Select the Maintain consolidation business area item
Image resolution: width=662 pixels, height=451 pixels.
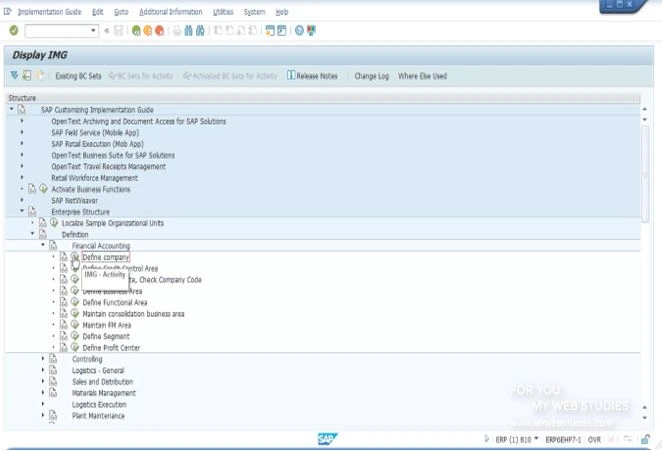133,314
